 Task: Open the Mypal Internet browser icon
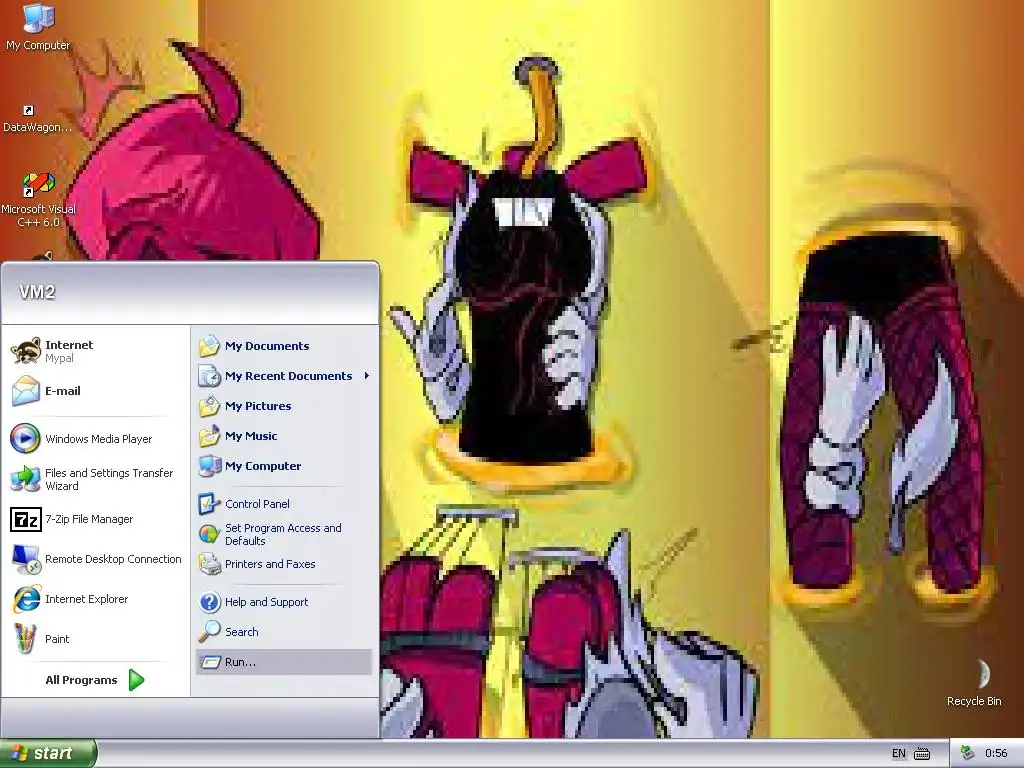[x=26, y=351]
